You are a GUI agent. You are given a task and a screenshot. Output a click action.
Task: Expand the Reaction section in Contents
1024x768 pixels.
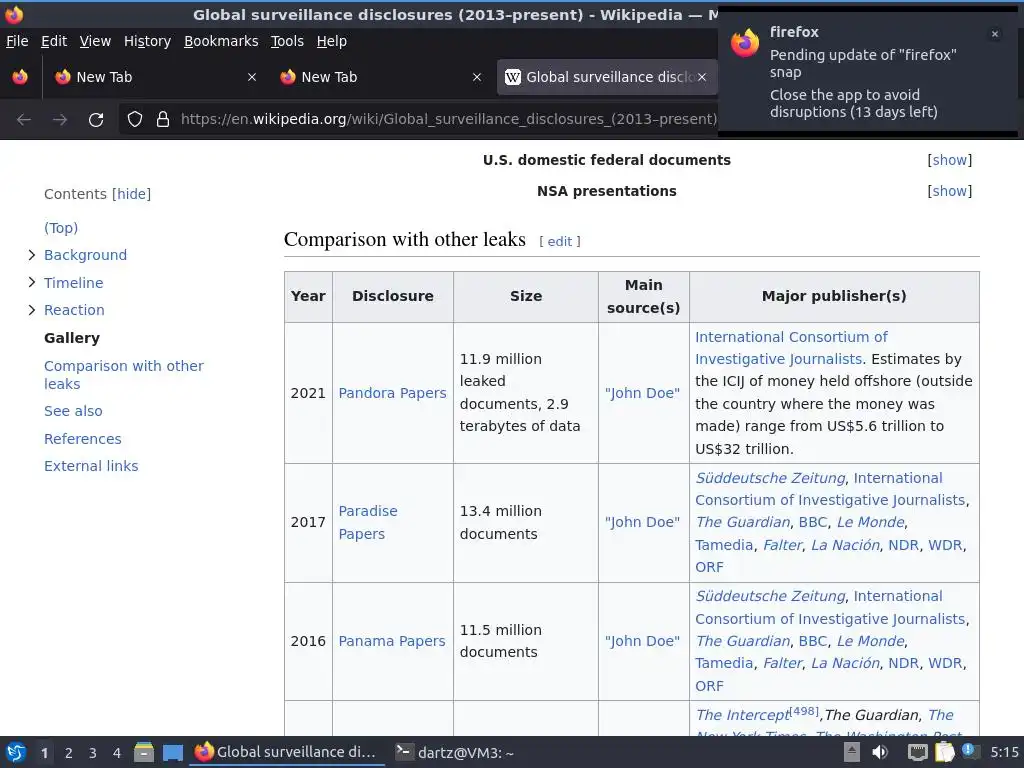(31, 310)
